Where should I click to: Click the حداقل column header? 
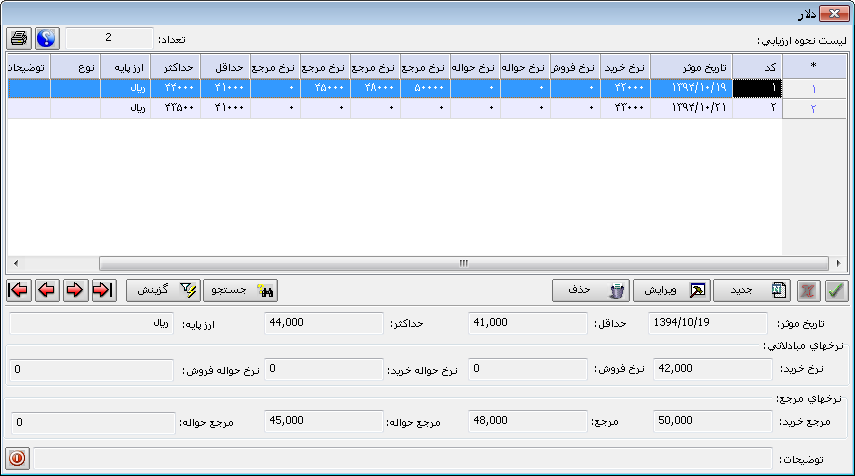pyautogui.click(x=225, y=67)
